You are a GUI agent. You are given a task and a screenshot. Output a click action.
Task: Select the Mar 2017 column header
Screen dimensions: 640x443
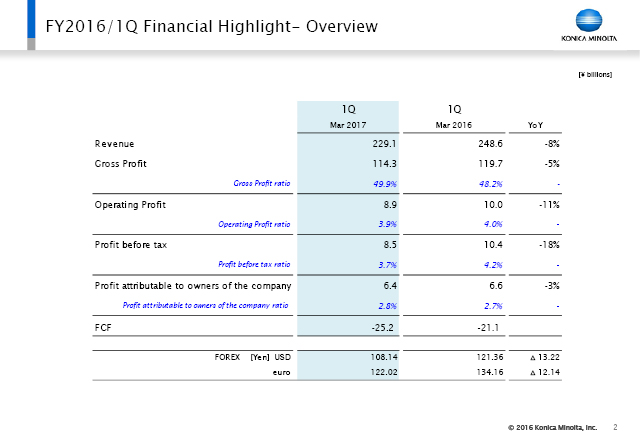(x=348, y=125)
